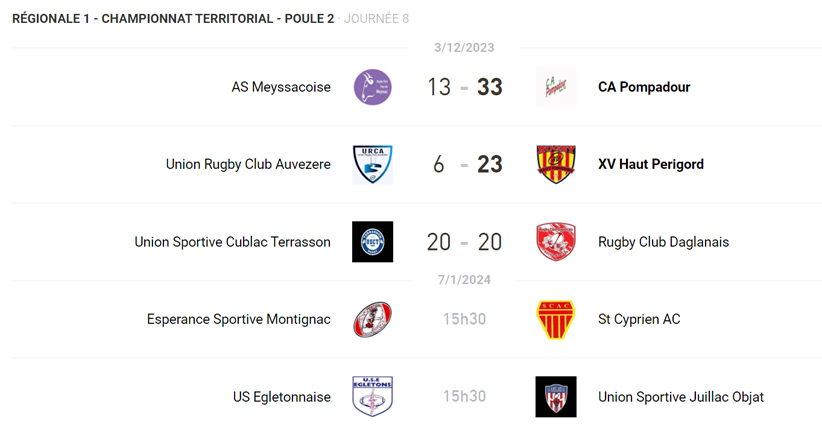The height and width of the screenshot is (433, 822).
Task: Click the Rugby Club Daglanais team name
Action: coord(663,242)
